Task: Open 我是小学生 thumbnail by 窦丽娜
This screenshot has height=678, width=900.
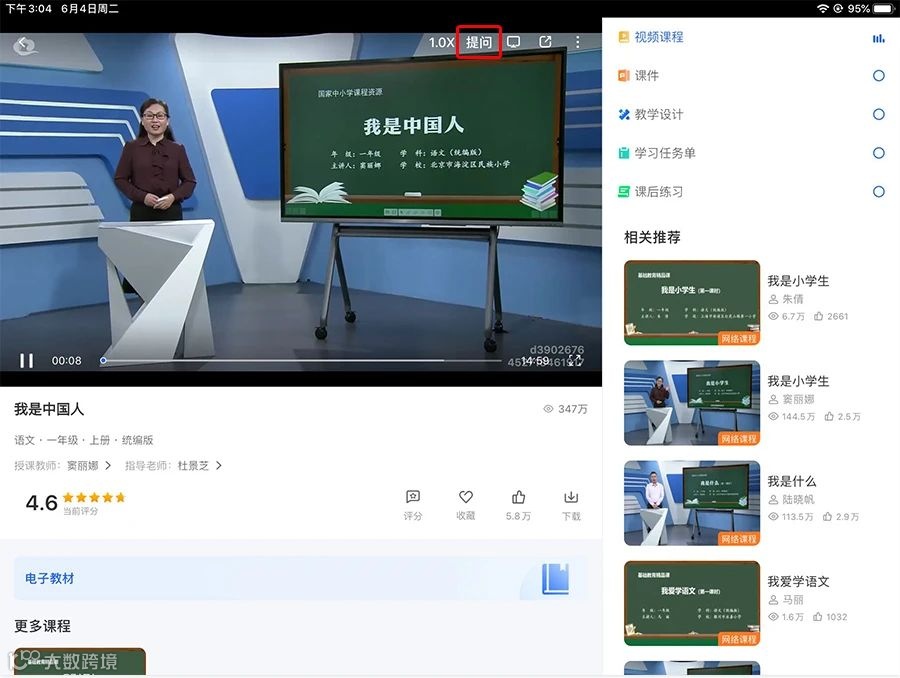Action: pyautogui.click(x=692, y=403)
